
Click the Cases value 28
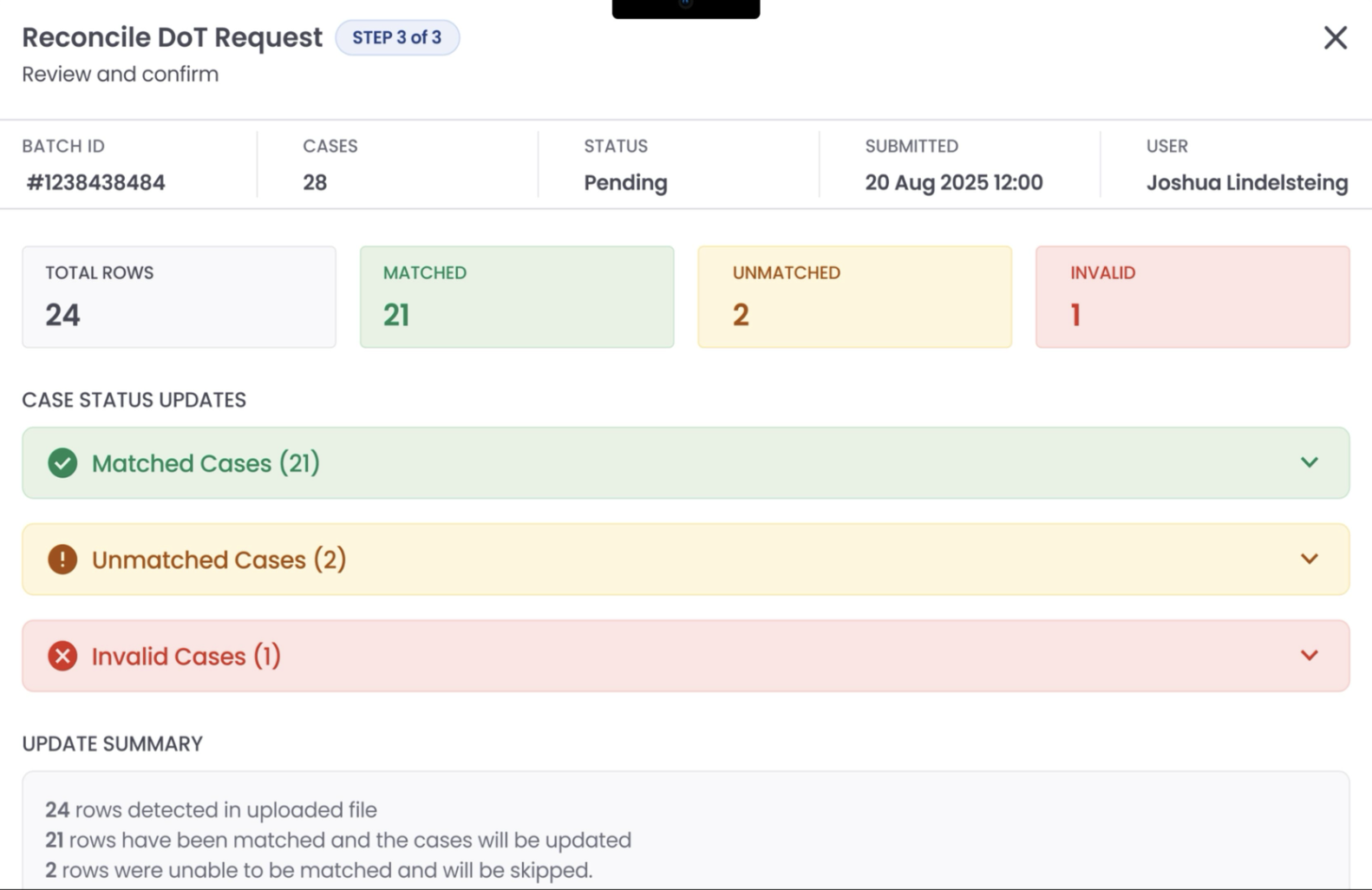(x=315, y=183)
